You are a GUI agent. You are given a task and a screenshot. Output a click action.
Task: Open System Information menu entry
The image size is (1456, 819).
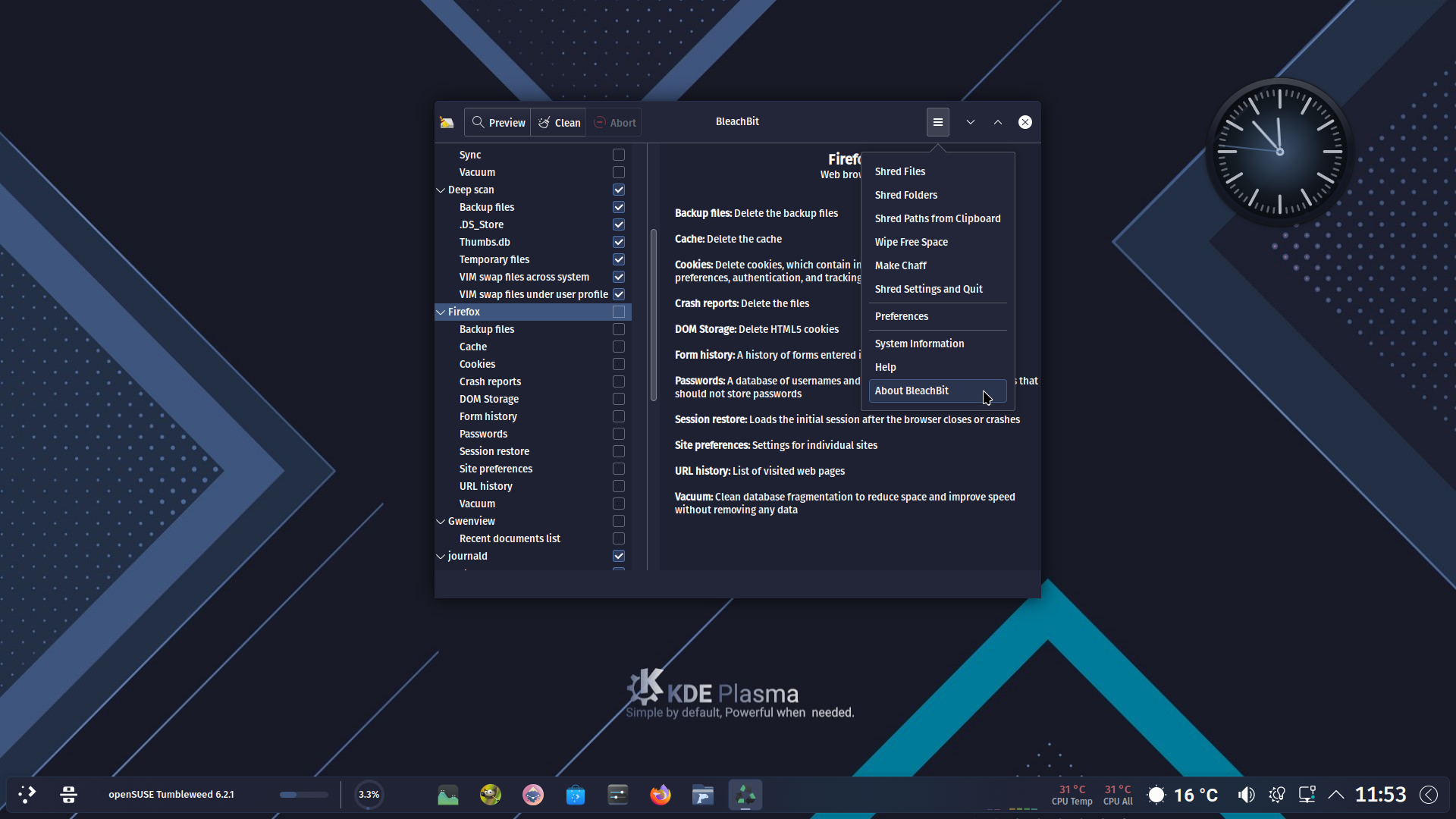(937, 344)
